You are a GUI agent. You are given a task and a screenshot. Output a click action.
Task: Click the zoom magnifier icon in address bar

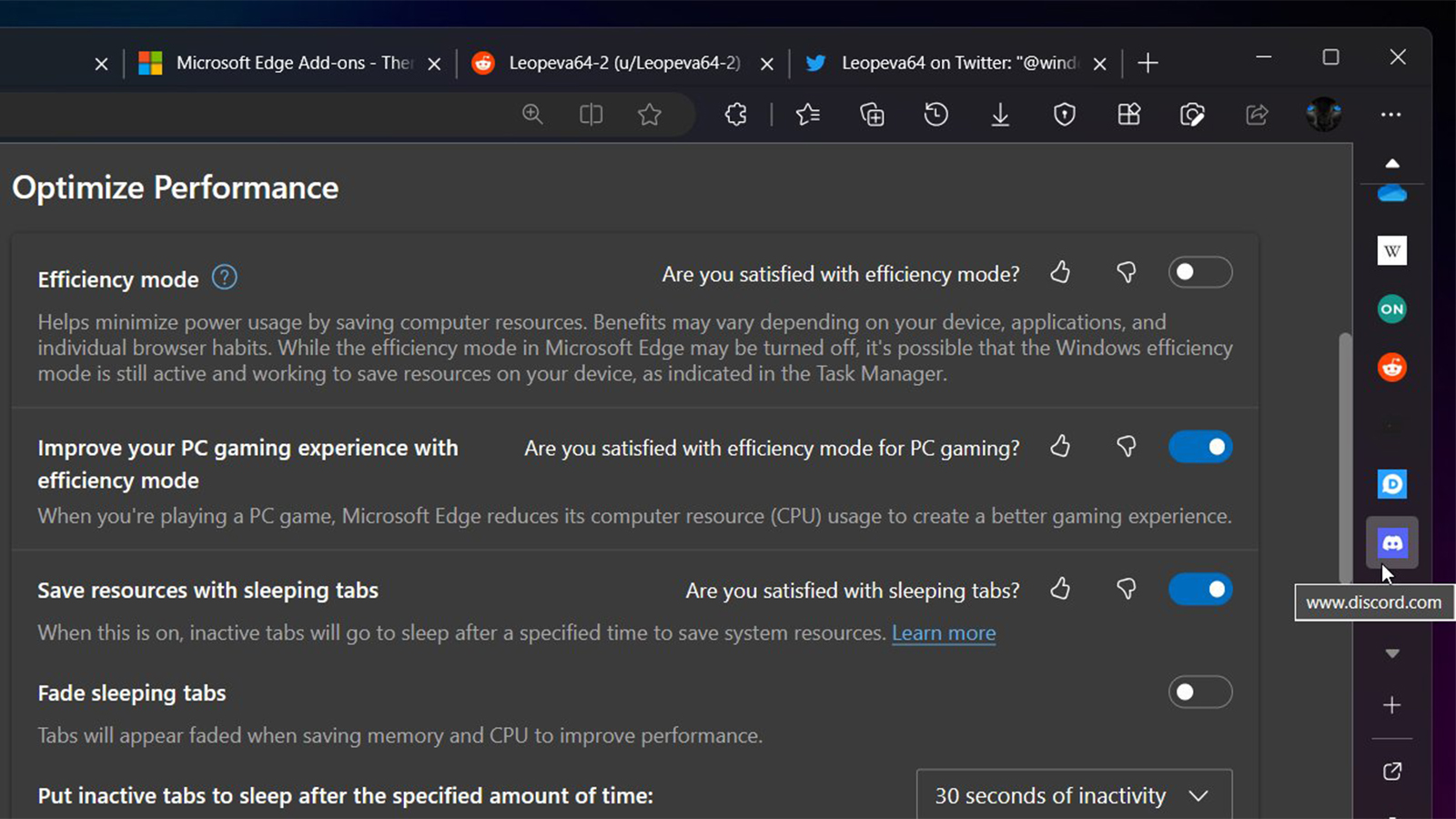point(532,115)
